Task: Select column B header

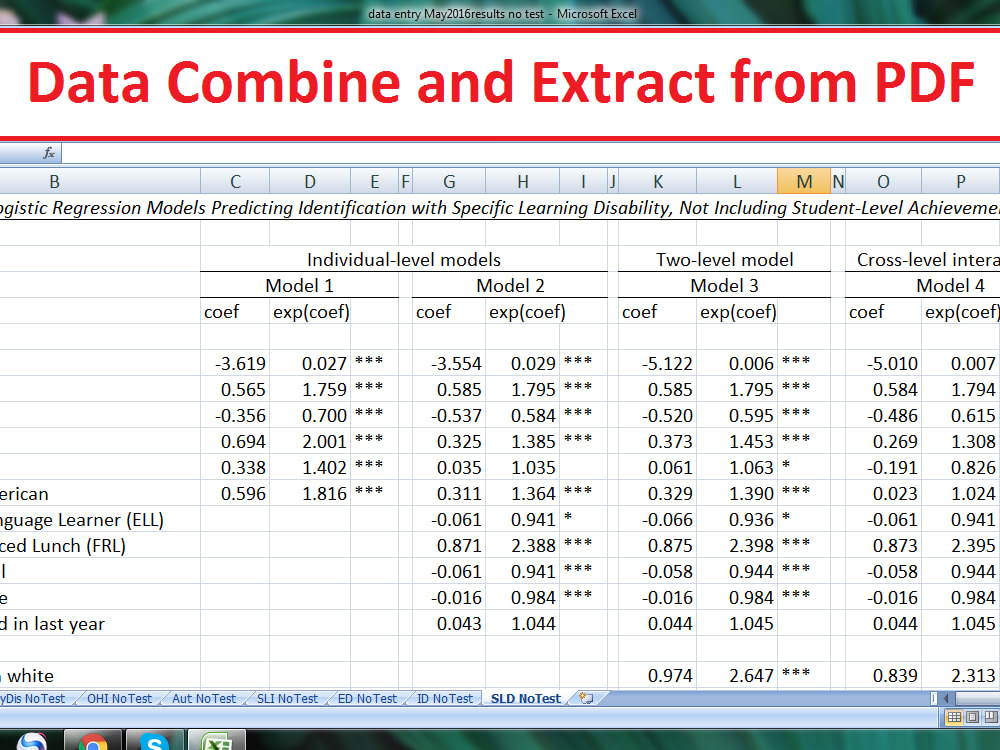Action: tap(54, 182)
